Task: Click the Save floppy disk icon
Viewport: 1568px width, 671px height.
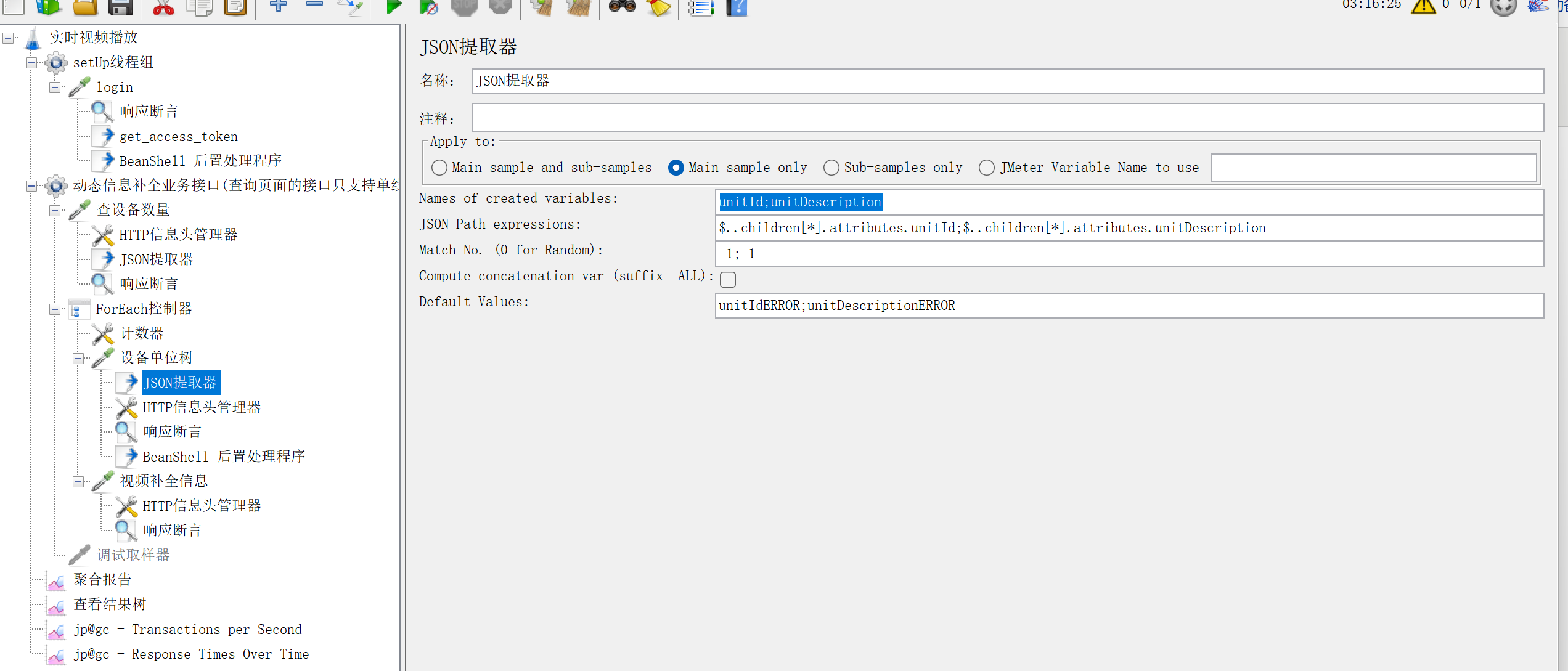Action: pyautogui.click(x=121, y=6)
